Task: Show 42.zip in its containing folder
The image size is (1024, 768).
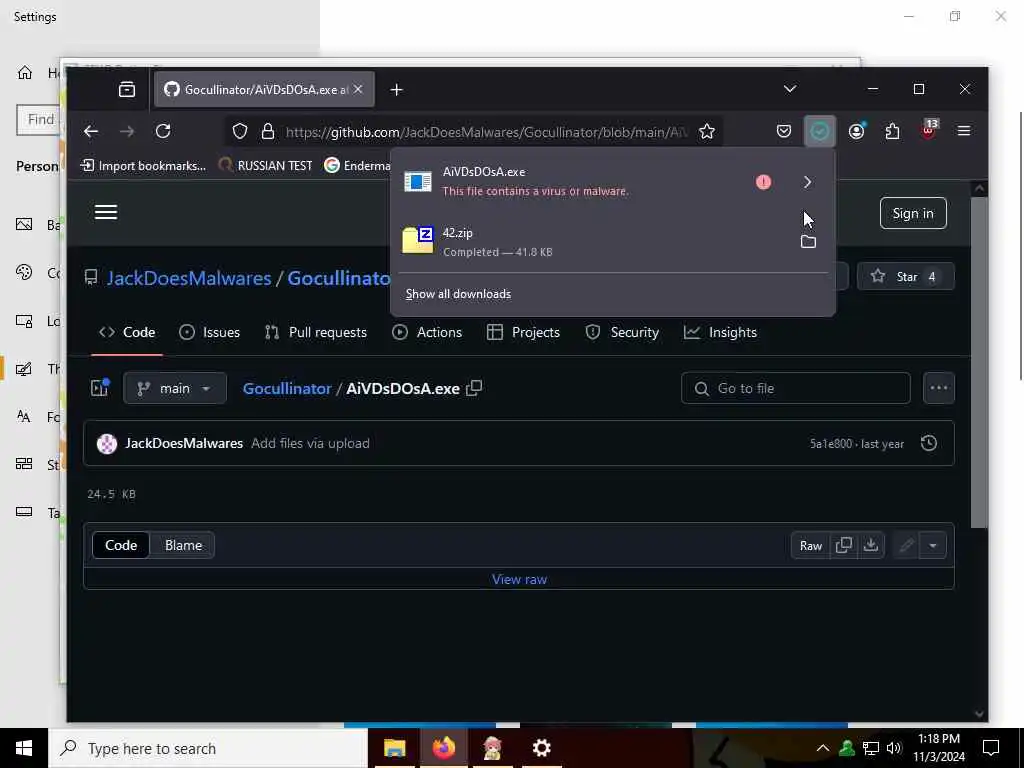Action: point(808,242)
